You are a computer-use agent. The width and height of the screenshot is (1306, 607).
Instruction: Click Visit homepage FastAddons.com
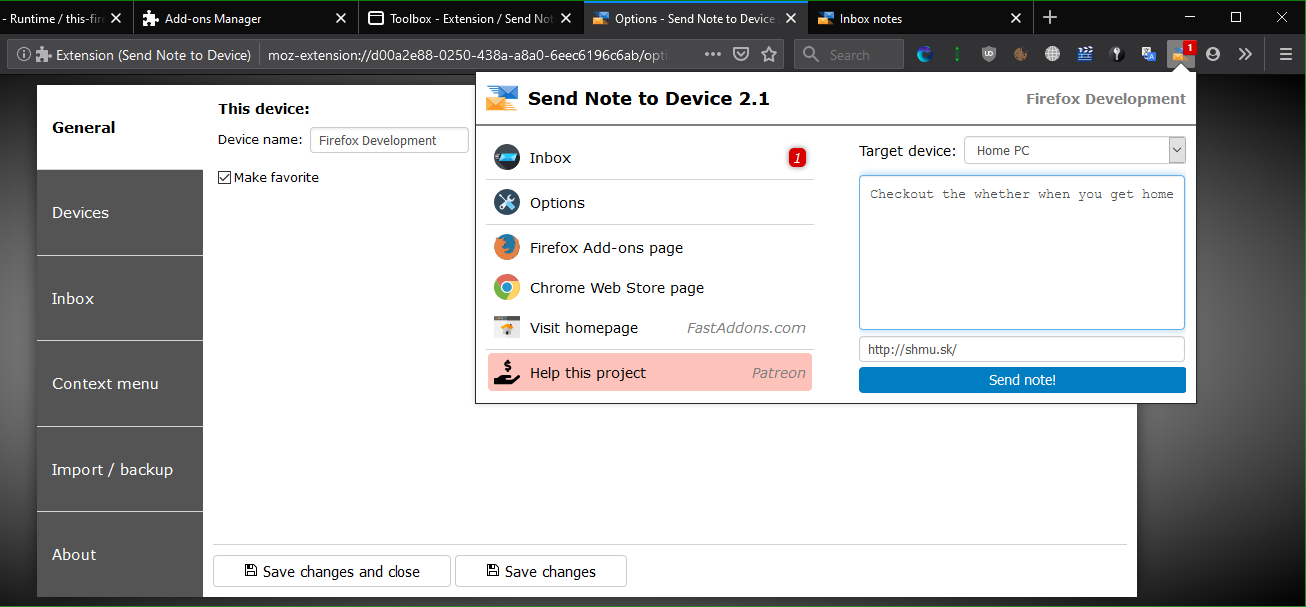650,328
